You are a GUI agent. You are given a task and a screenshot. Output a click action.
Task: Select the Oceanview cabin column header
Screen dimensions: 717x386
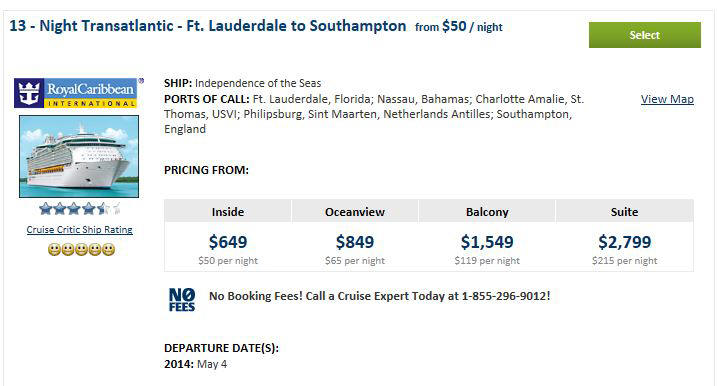click(x=355, y=212)
